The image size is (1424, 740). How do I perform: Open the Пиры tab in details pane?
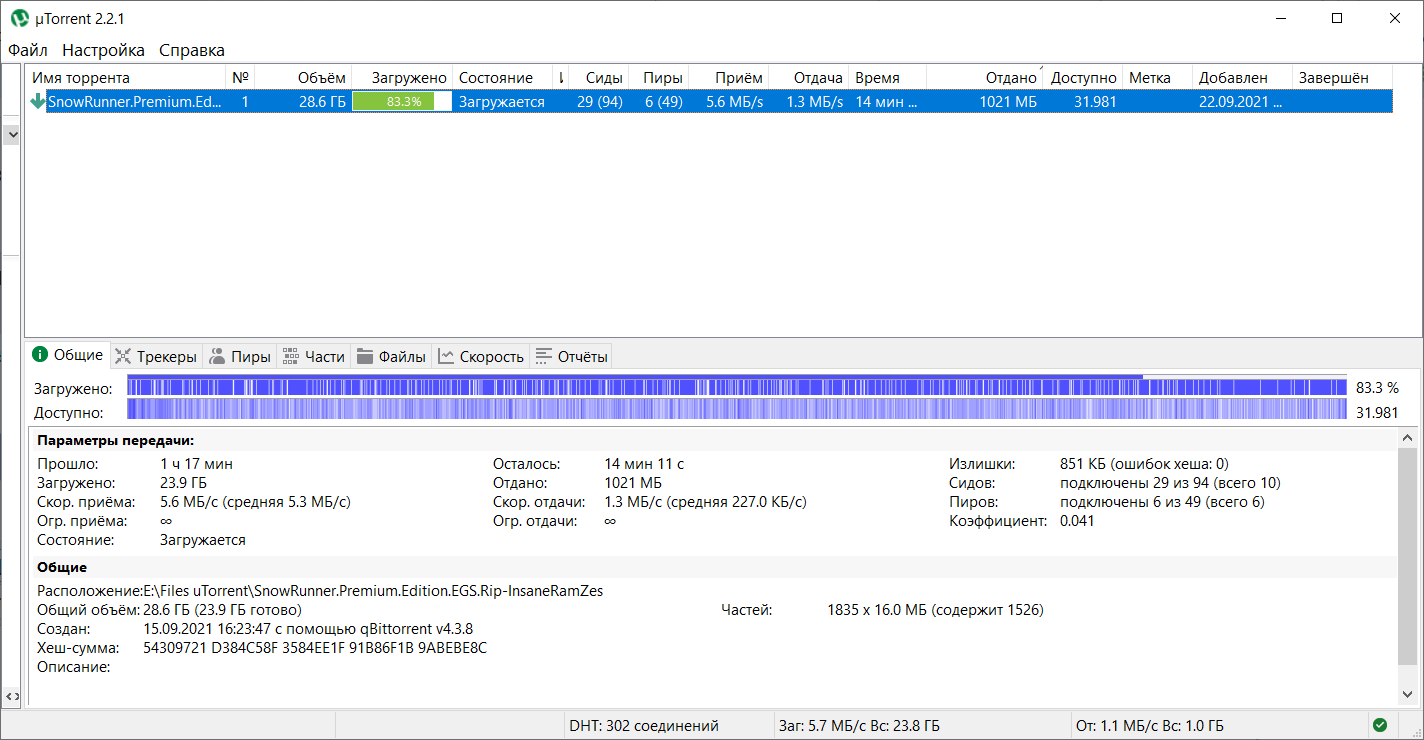coord(240,356)
